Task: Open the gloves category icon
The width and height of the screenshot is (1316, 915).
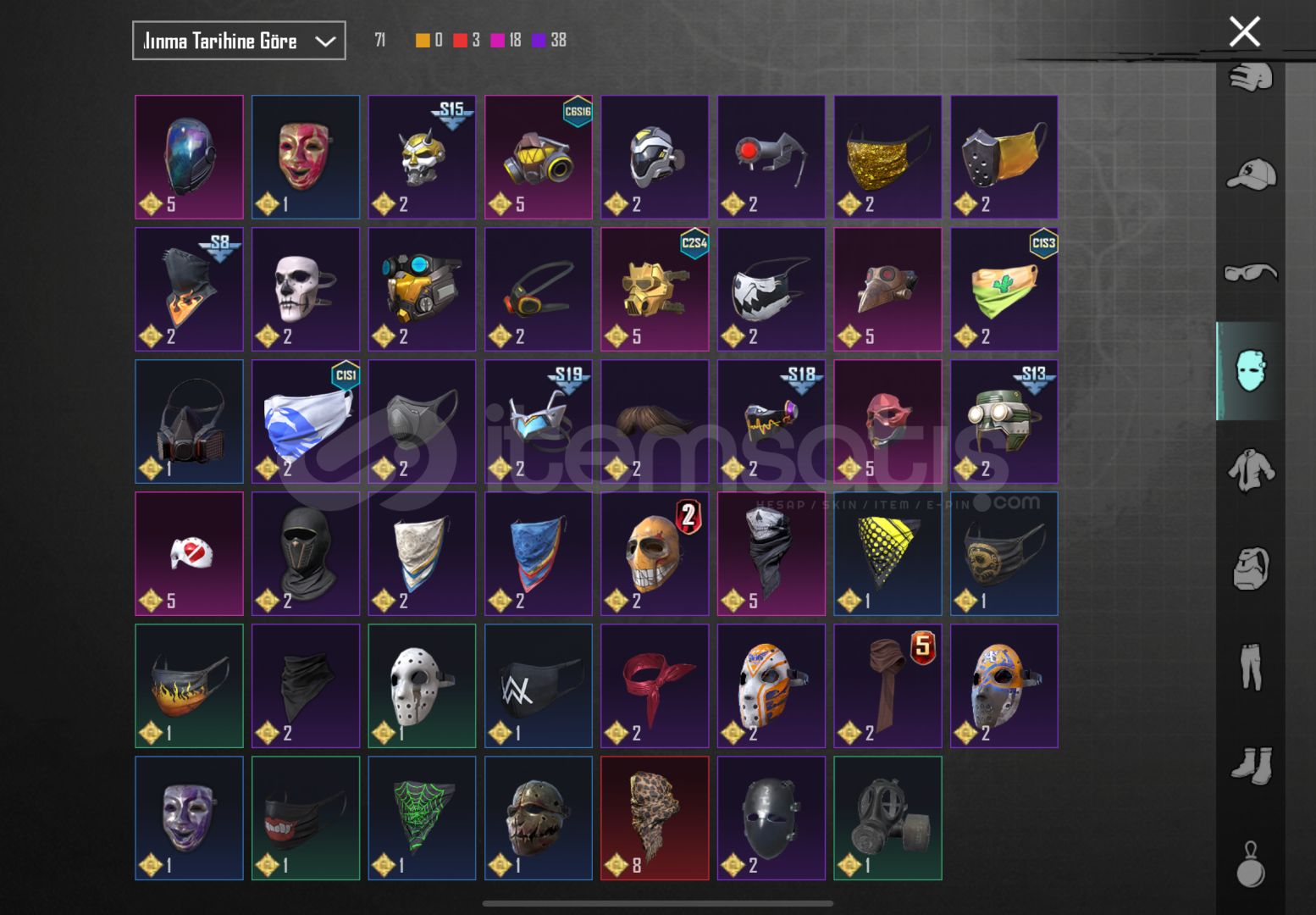Action: (1251, 76)
